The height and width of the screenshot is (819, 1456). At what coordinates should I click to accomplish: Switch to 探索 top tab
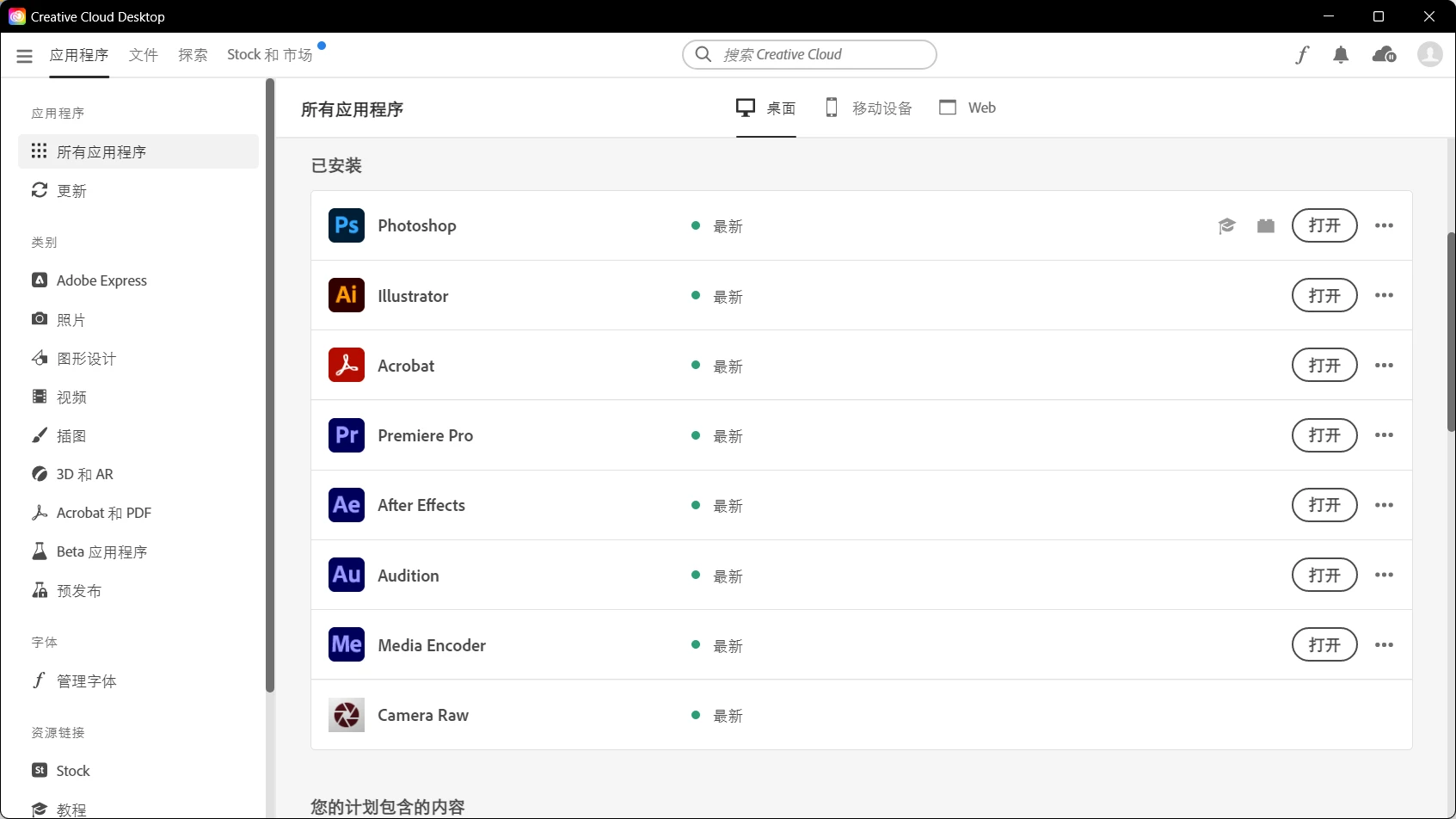click(x=193, y=55)
